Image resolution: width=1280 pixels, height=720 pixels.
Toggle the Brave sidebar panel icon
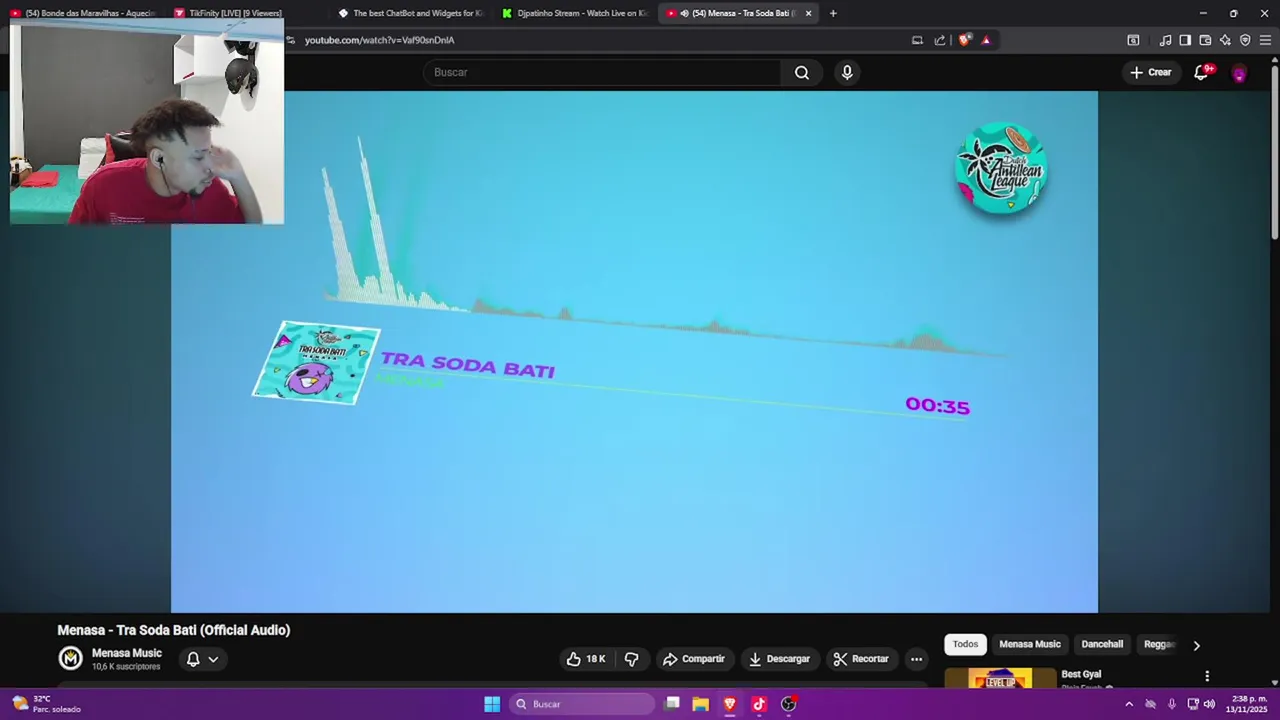[1185, 40]
